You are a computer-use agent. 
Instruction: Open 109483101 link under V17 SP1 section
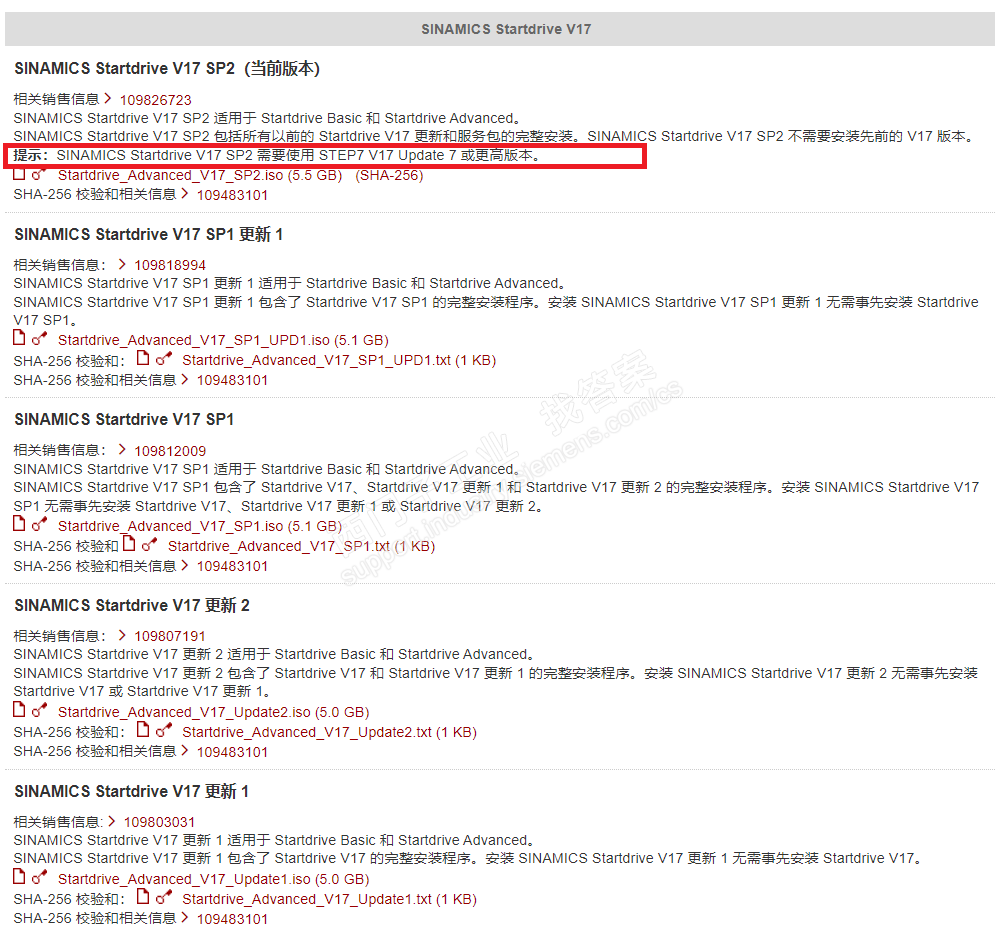point(232,567)
